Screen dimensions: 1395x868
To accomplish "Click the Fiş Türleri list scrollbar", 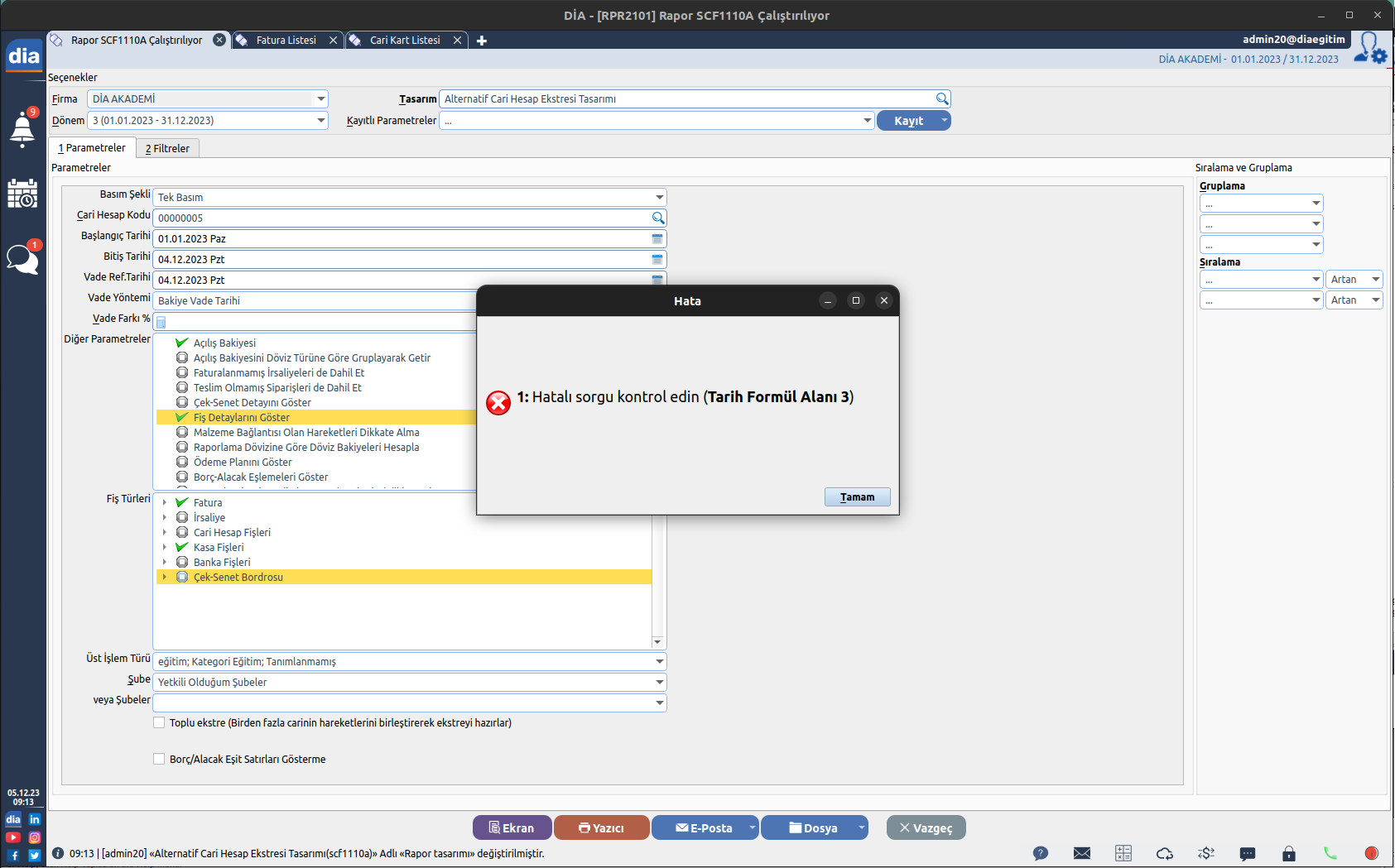I will click(657, 579).
